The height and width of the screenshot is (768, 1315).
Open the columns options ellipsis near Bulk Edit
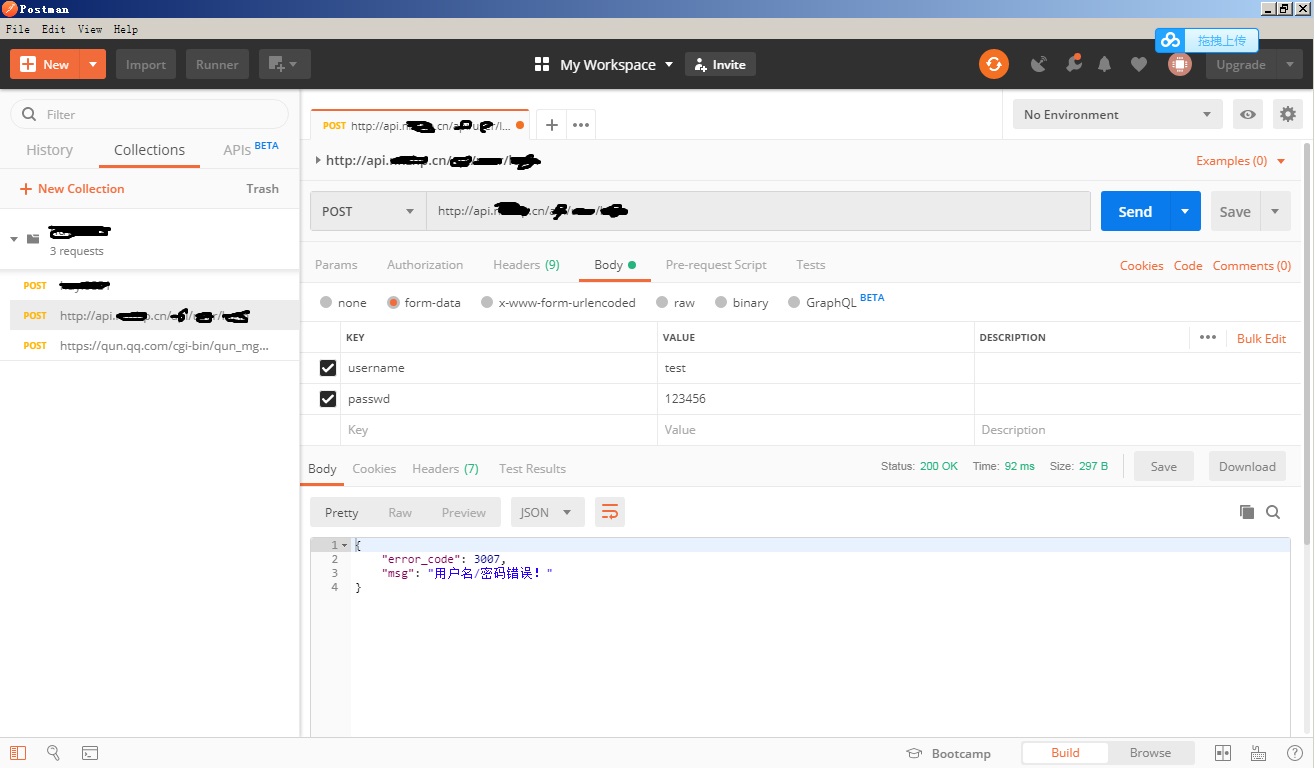coord(1208,337)
